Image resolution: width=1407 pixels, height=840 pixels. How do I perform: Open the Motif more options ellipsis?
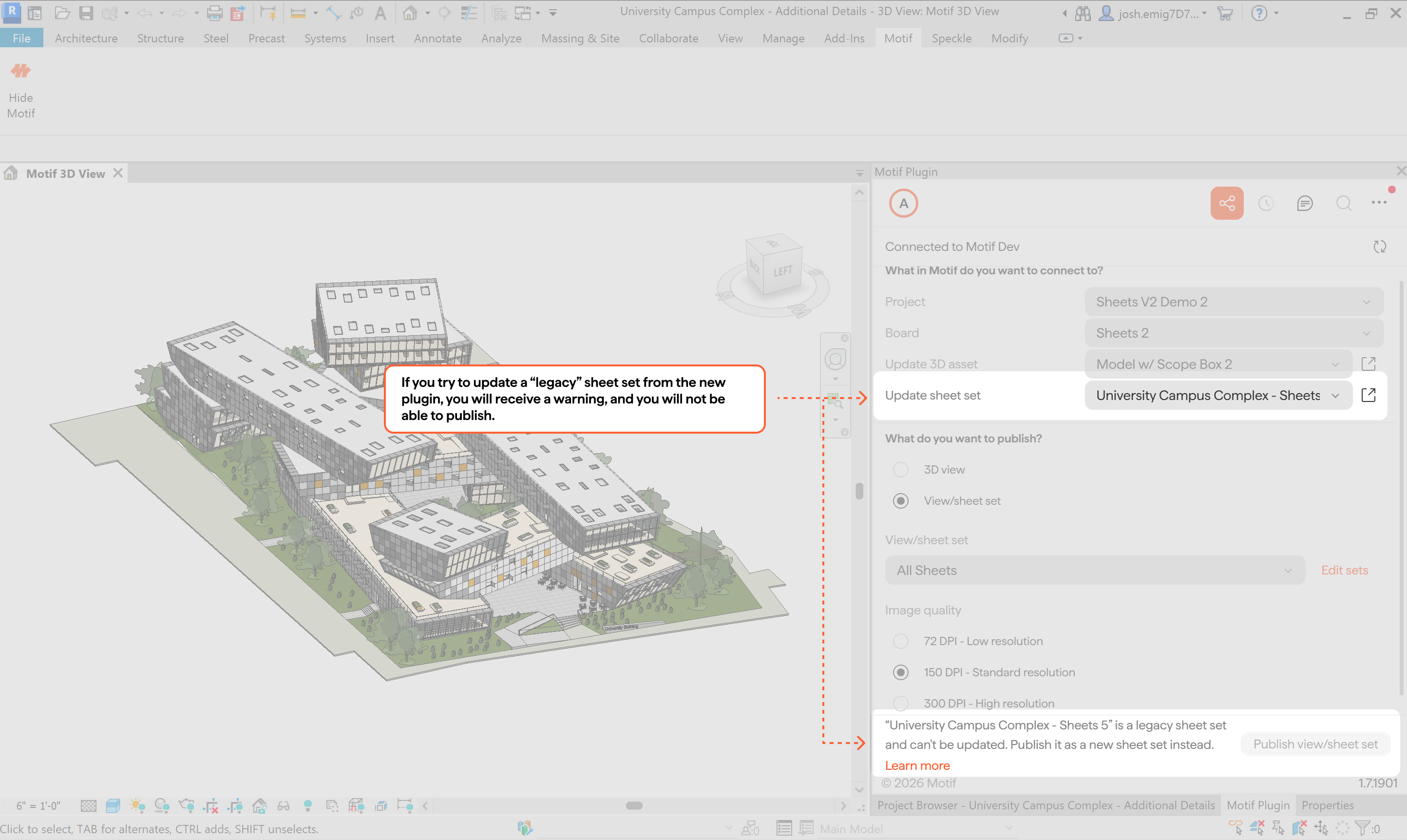[1379, 202]
